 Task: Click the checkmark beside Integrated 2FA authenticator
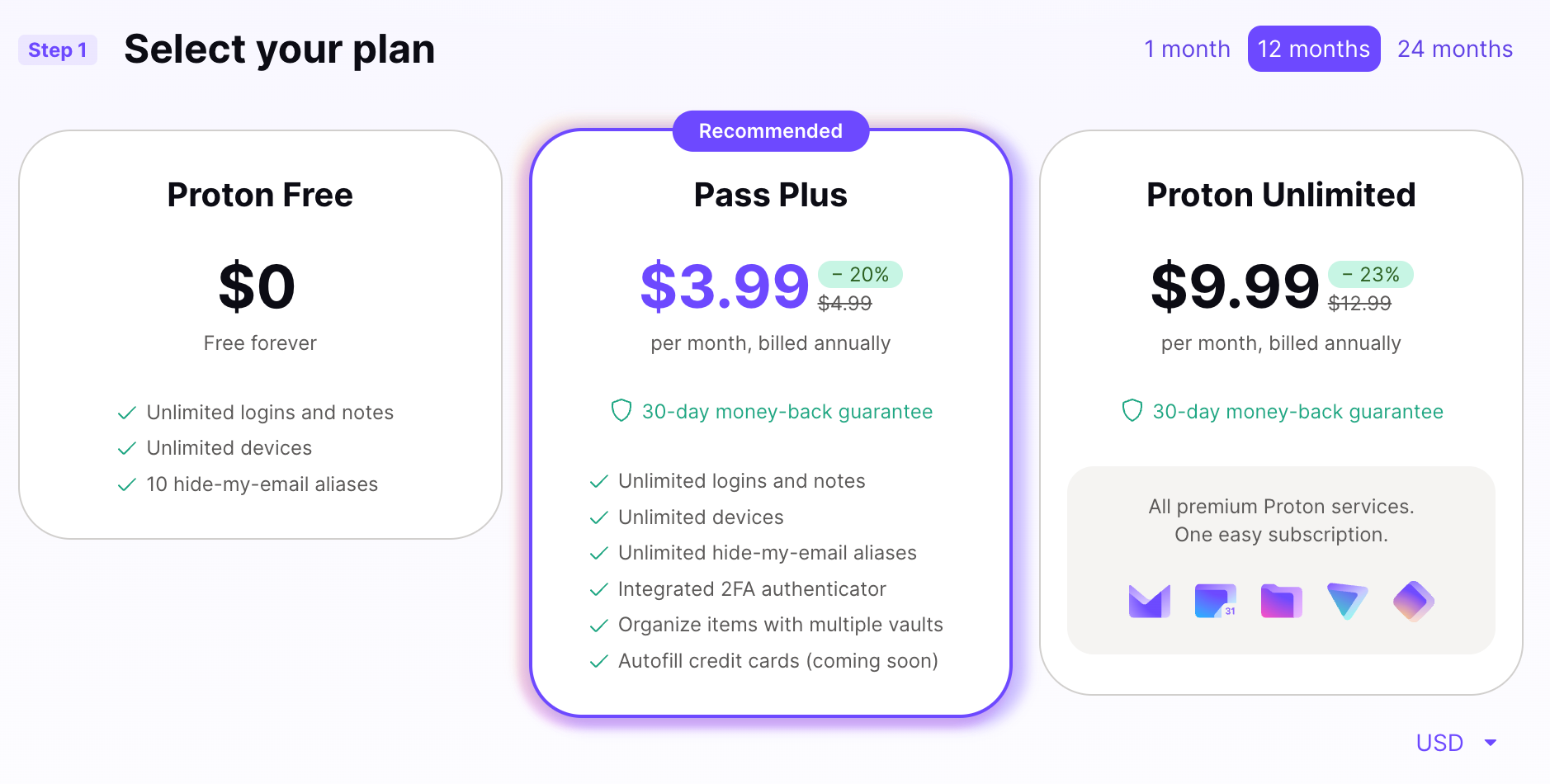pos(599,589)
